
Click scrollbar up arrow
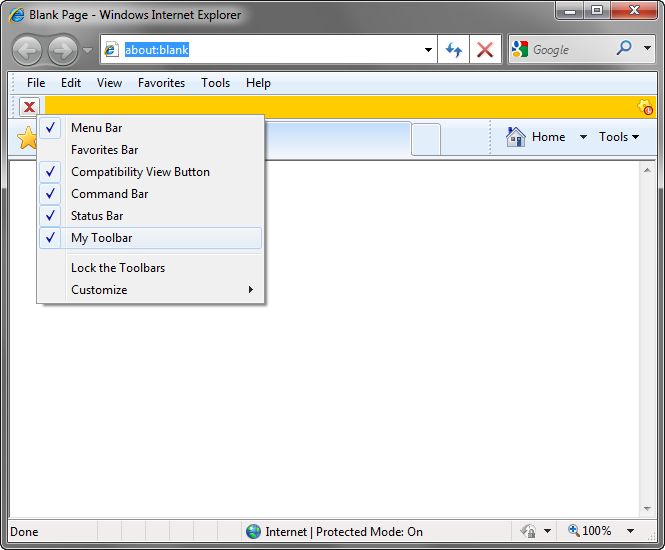[x=647, y=170]
